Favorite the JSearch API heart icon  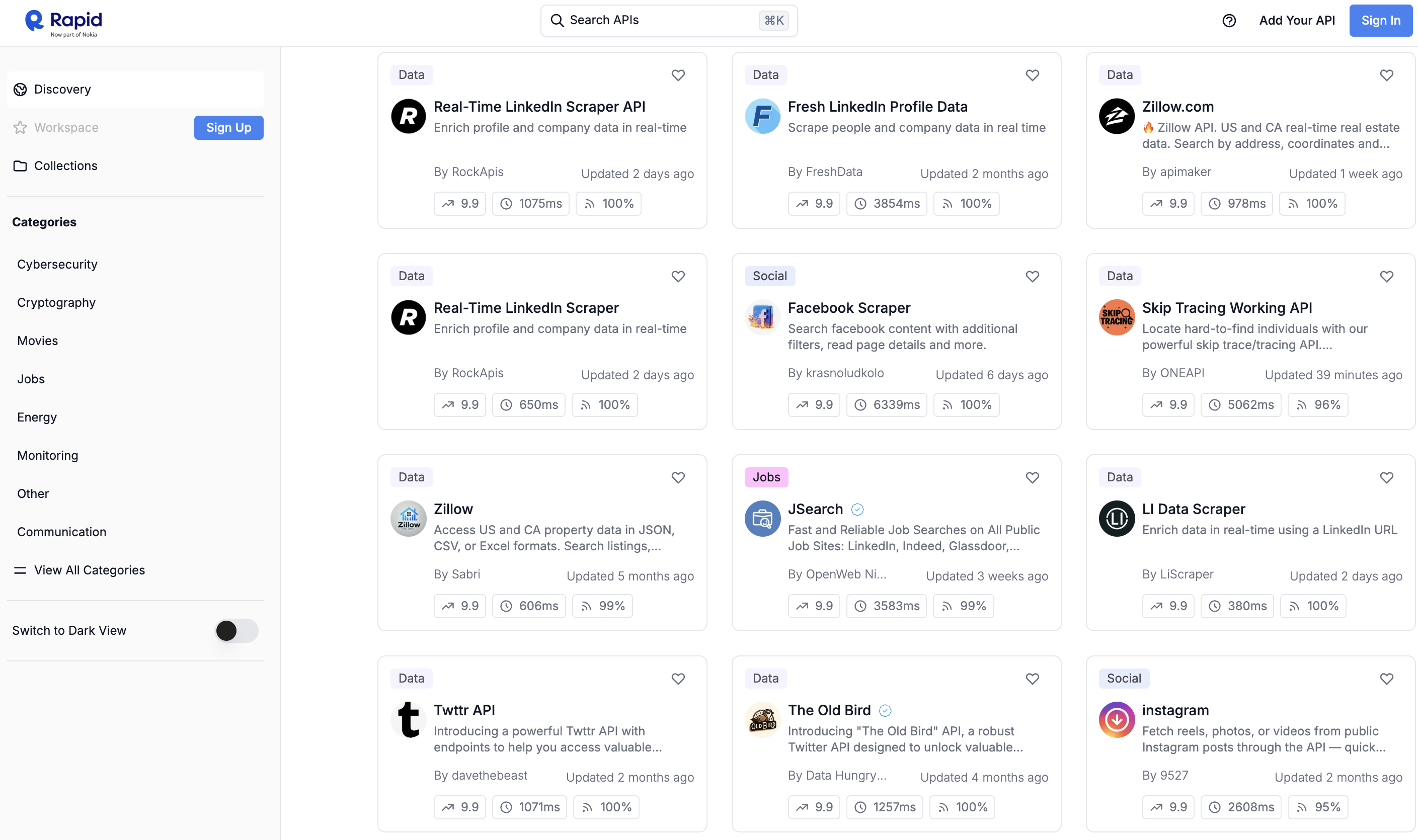pyautogui.click(x=1033, y=477)
